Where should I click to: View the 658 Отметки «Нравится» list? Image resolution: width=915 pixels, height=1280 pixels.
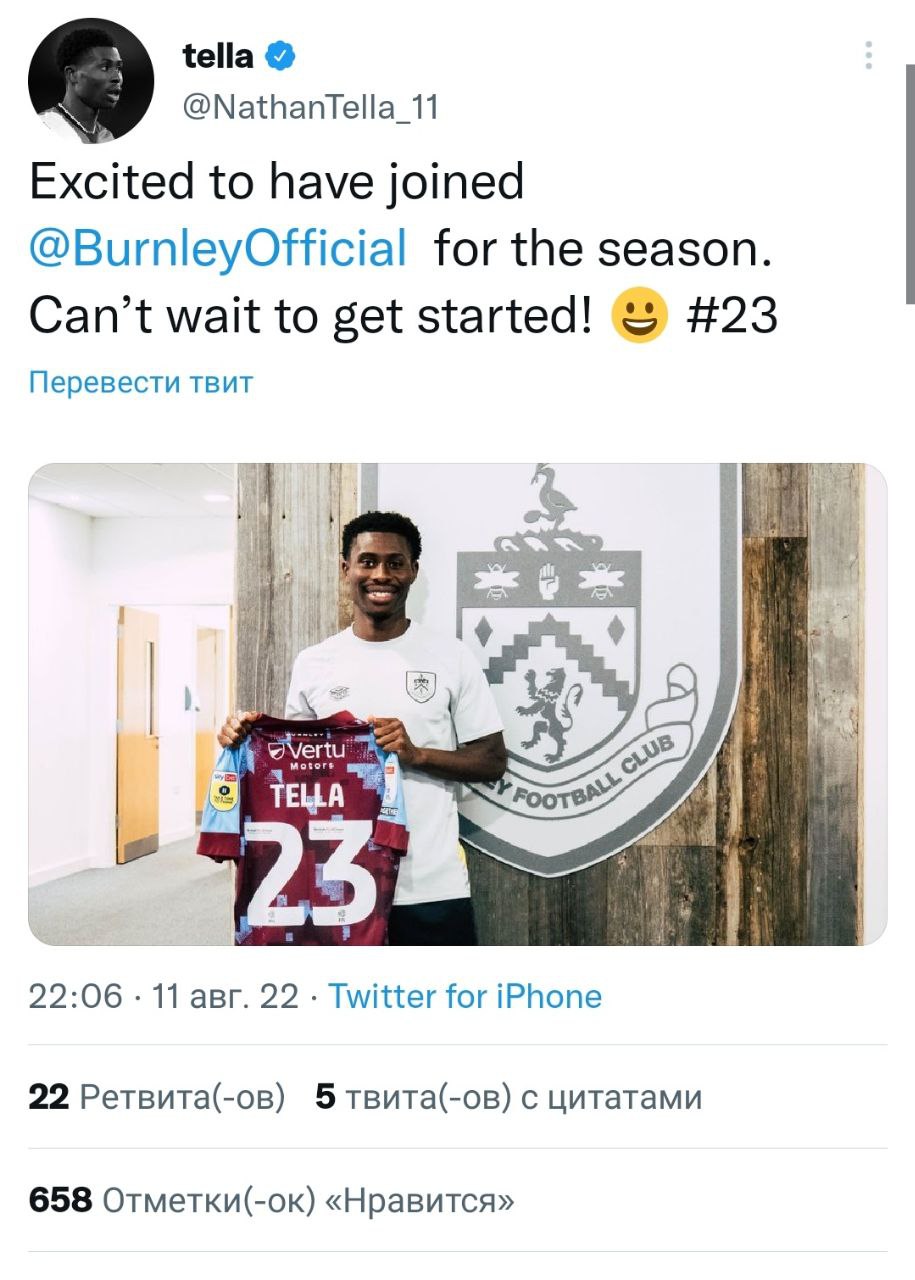tap(272, 1199)
